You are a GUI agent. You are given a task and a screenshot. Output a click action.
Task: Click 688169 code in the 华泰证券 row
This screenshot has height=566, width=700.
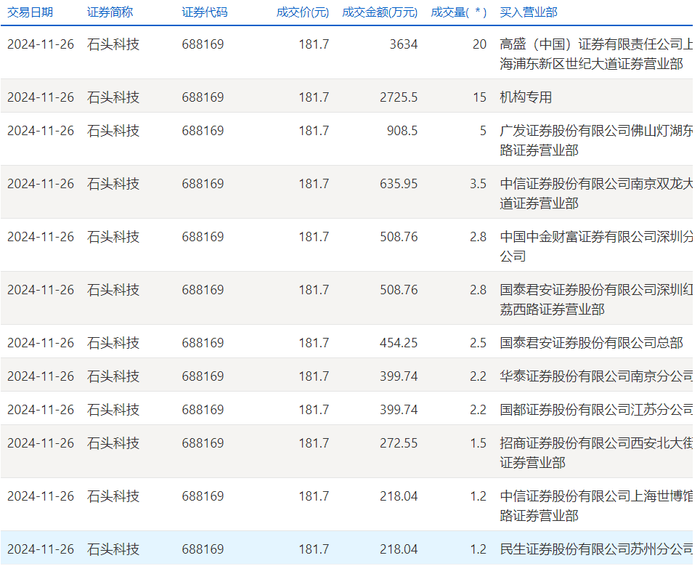(x=203, y=376)
